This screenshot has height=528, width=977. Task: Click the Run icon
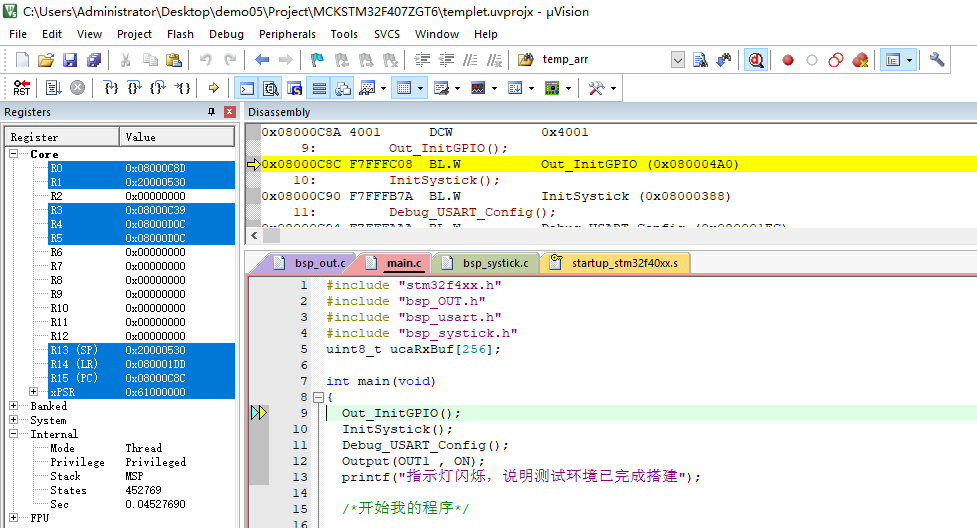53,88
